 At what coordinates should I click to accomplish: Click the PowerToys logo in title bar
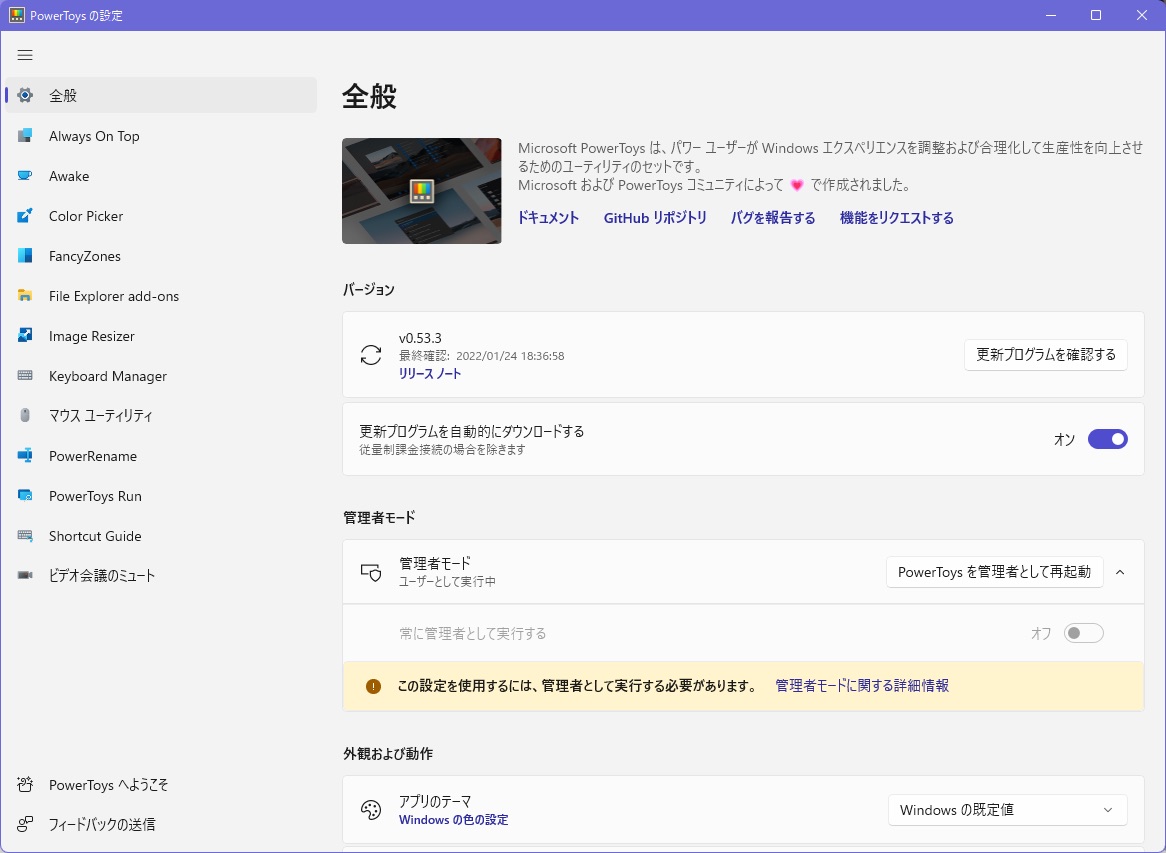[x=16, y=15]
